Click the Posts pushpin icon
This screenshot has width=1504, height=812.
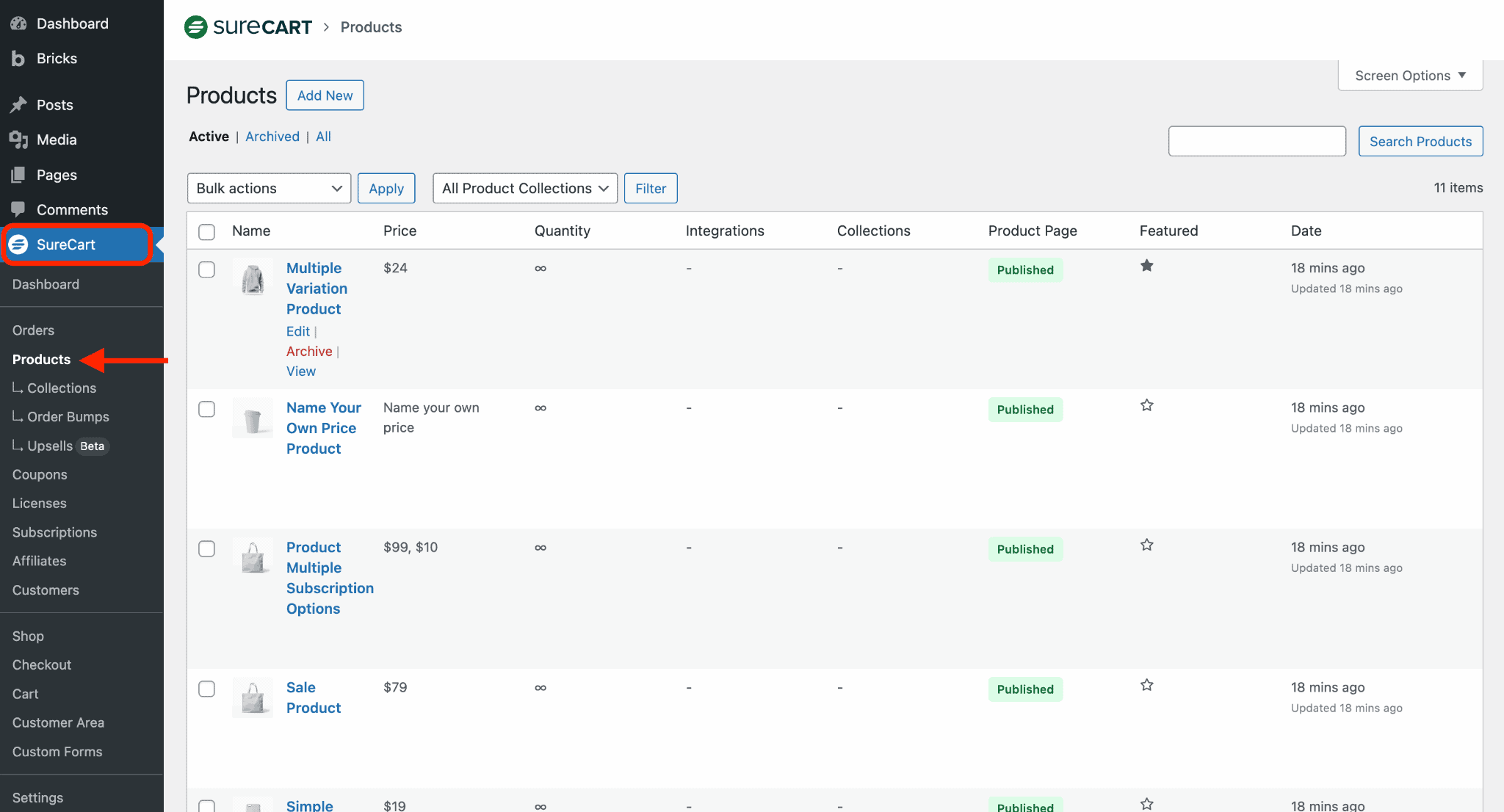point(18,105)
